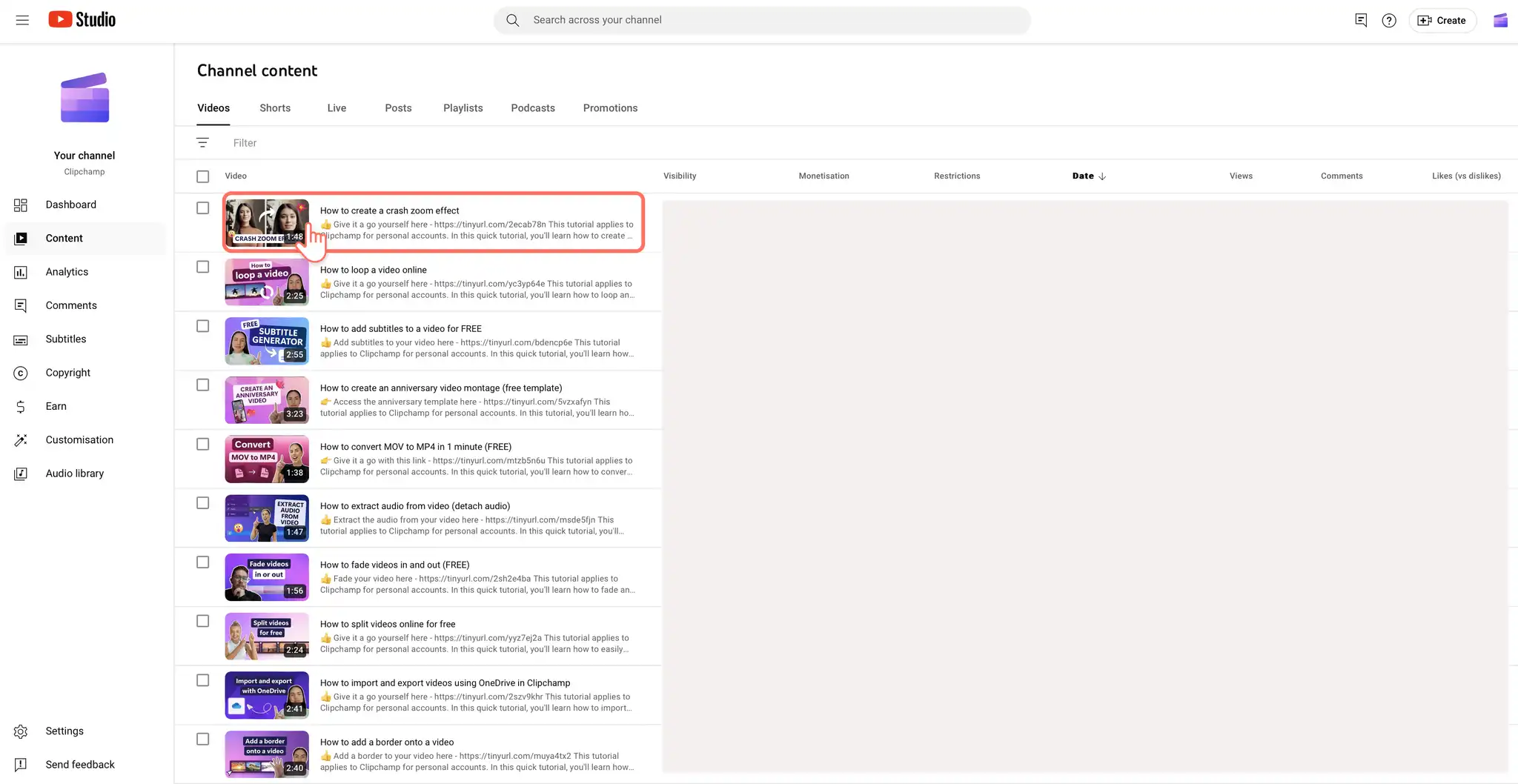1518x784 pixels.
Task: Switch to the Live tab
Action: [337, 108]
